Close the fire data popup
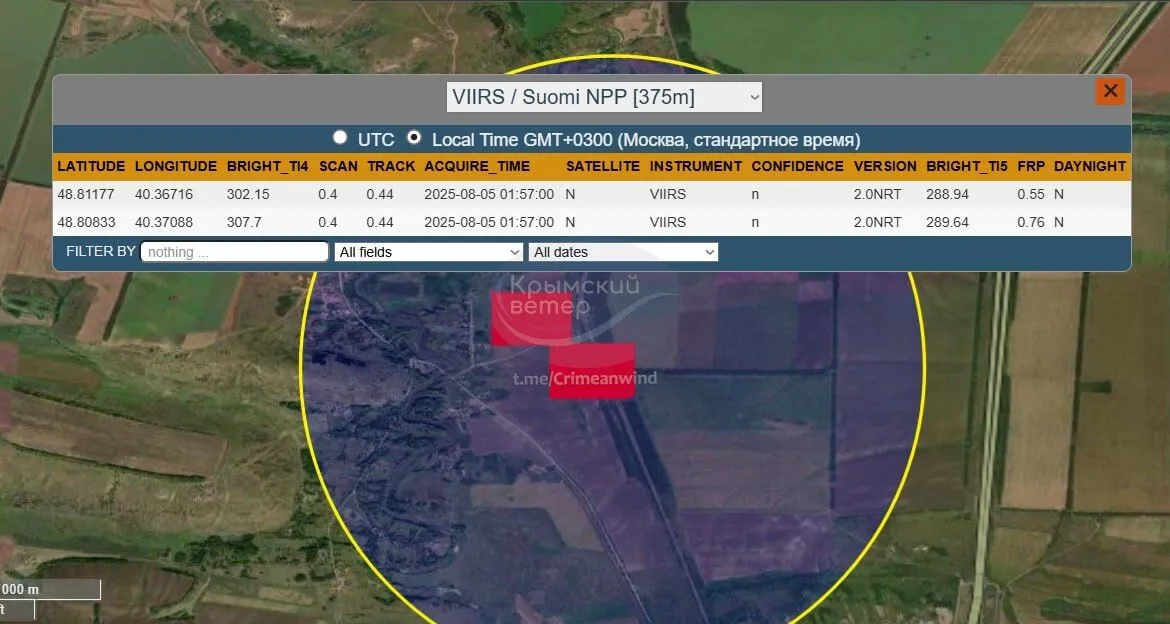The height and width of the screenshot is (624, 1170). 1110,91
